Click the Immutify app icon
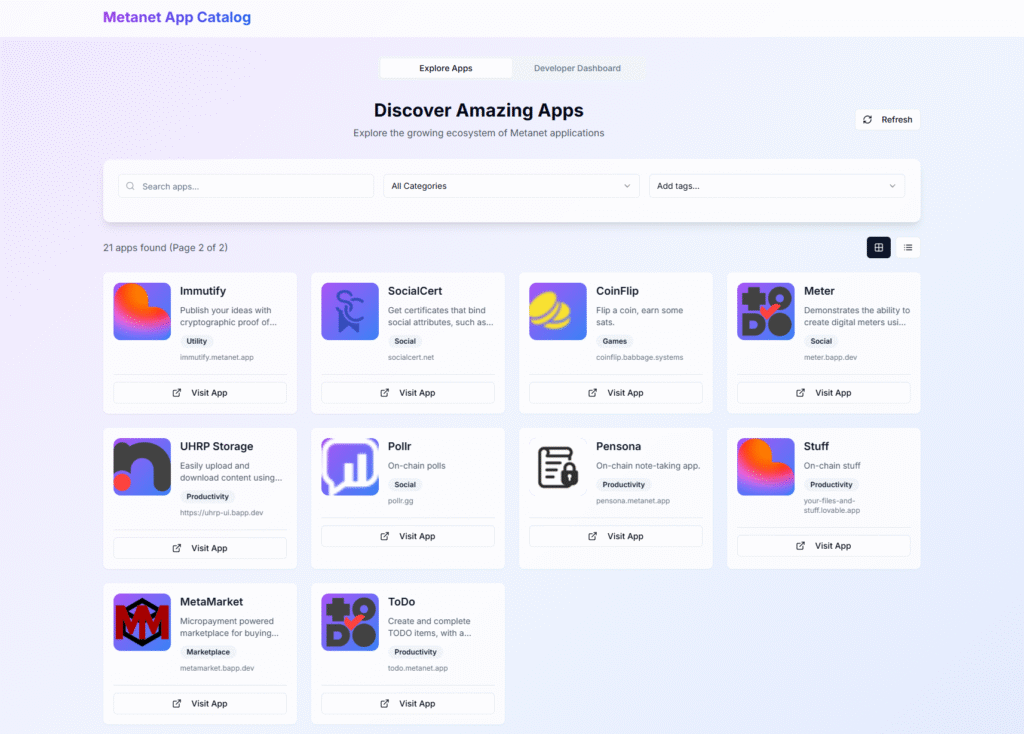Screen dimensions: 1024x734 point(142,311)
